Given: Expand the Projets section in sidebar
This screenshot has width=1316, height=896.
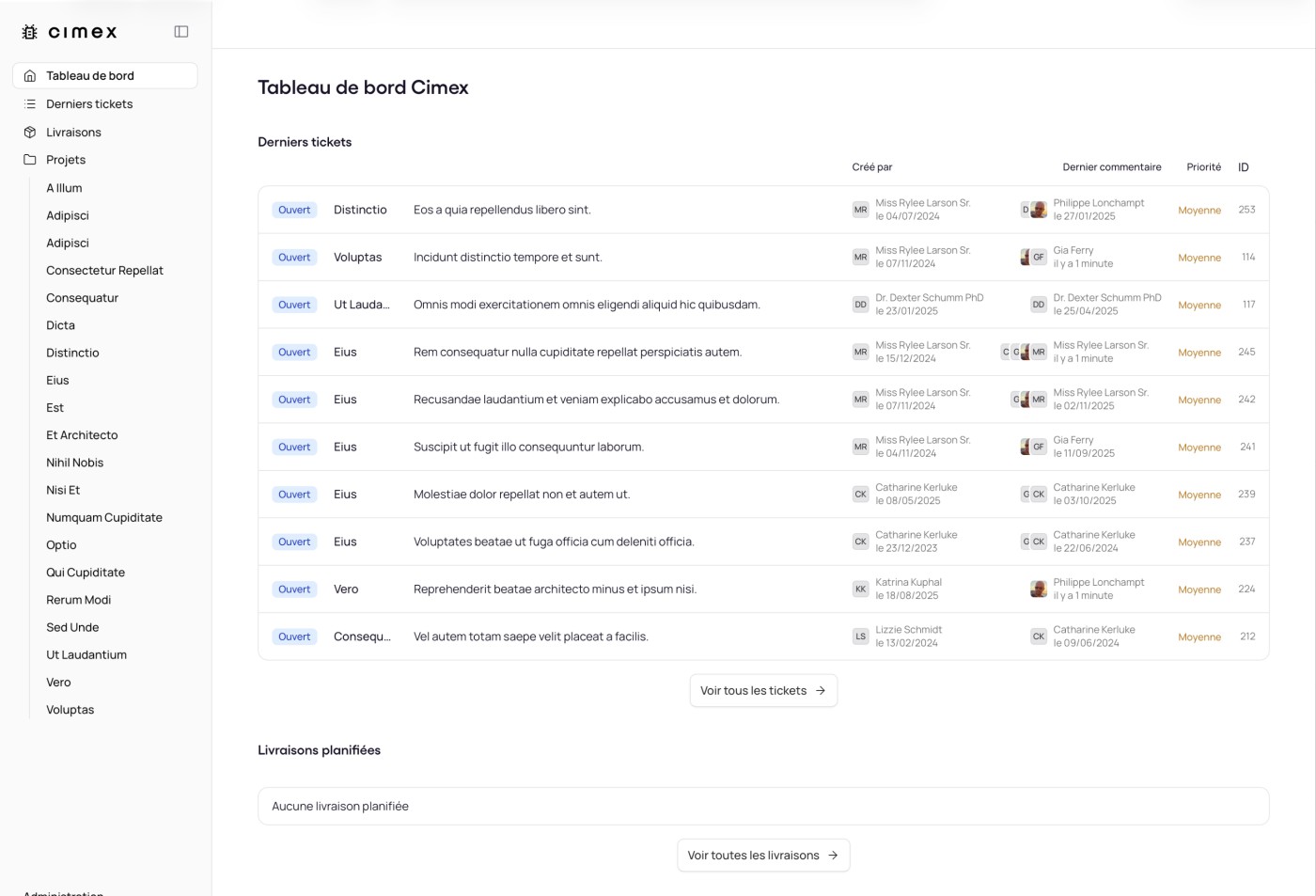Looking at the screenshot, I should click(x=66, y=160).
